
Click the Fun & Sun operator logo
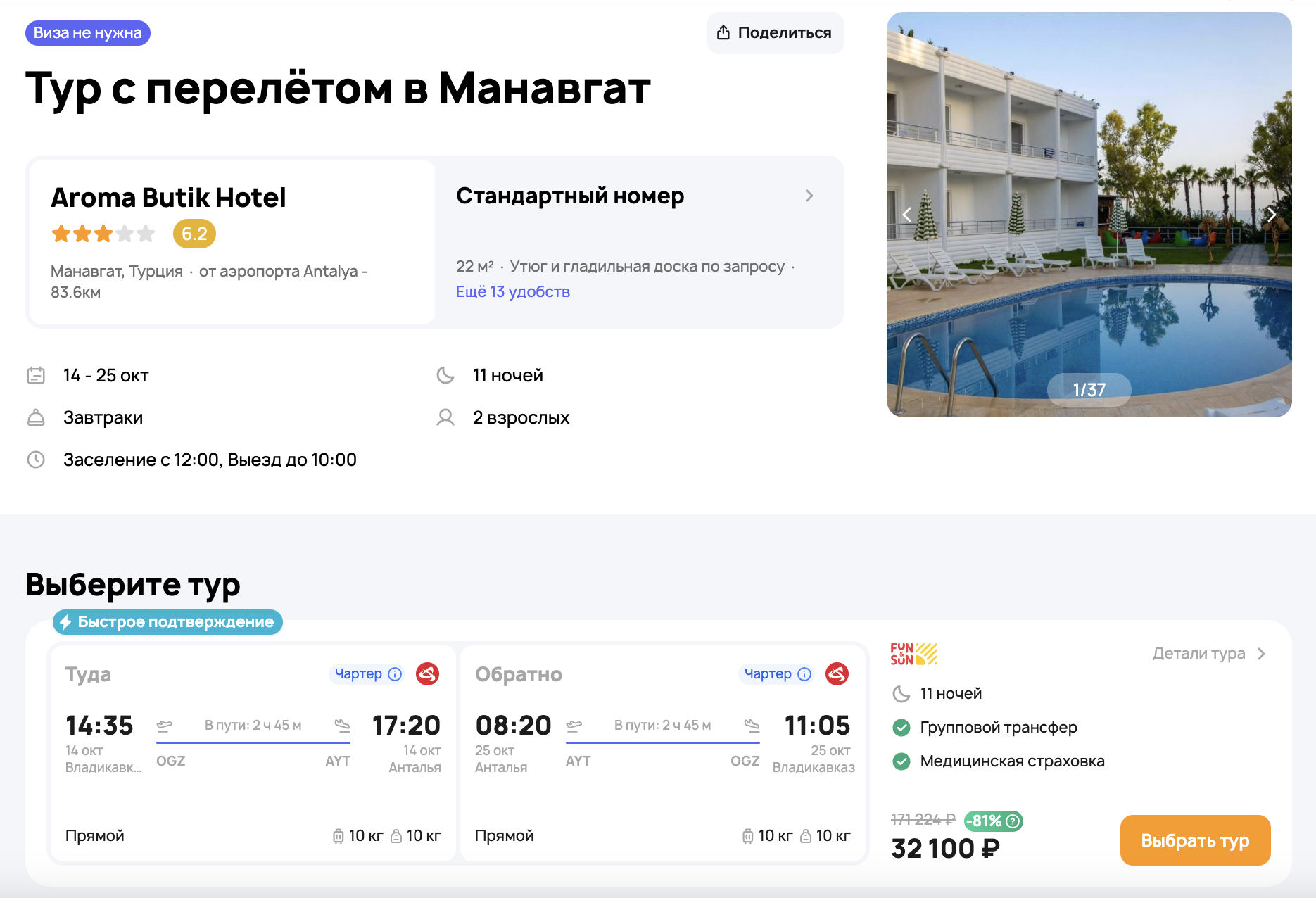click(x=913, y=654)
